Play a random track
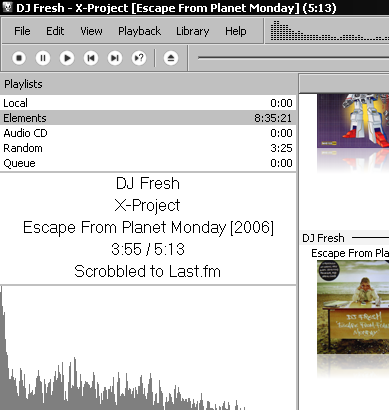The height and width of the screenshot is (410, 389). (139, 58)
